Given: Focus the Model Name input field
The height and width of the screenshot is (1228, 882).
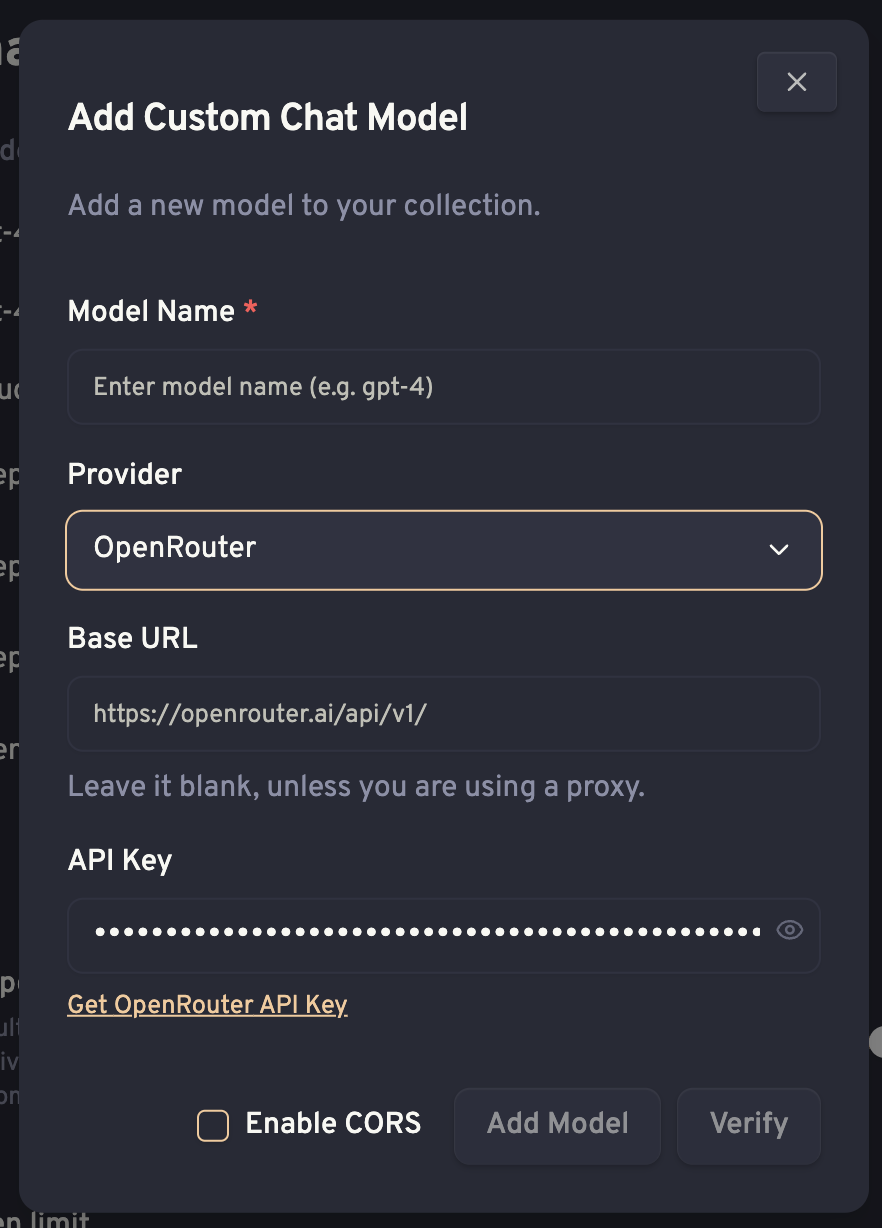Looking at the screenshot, I should coord(444,386).
